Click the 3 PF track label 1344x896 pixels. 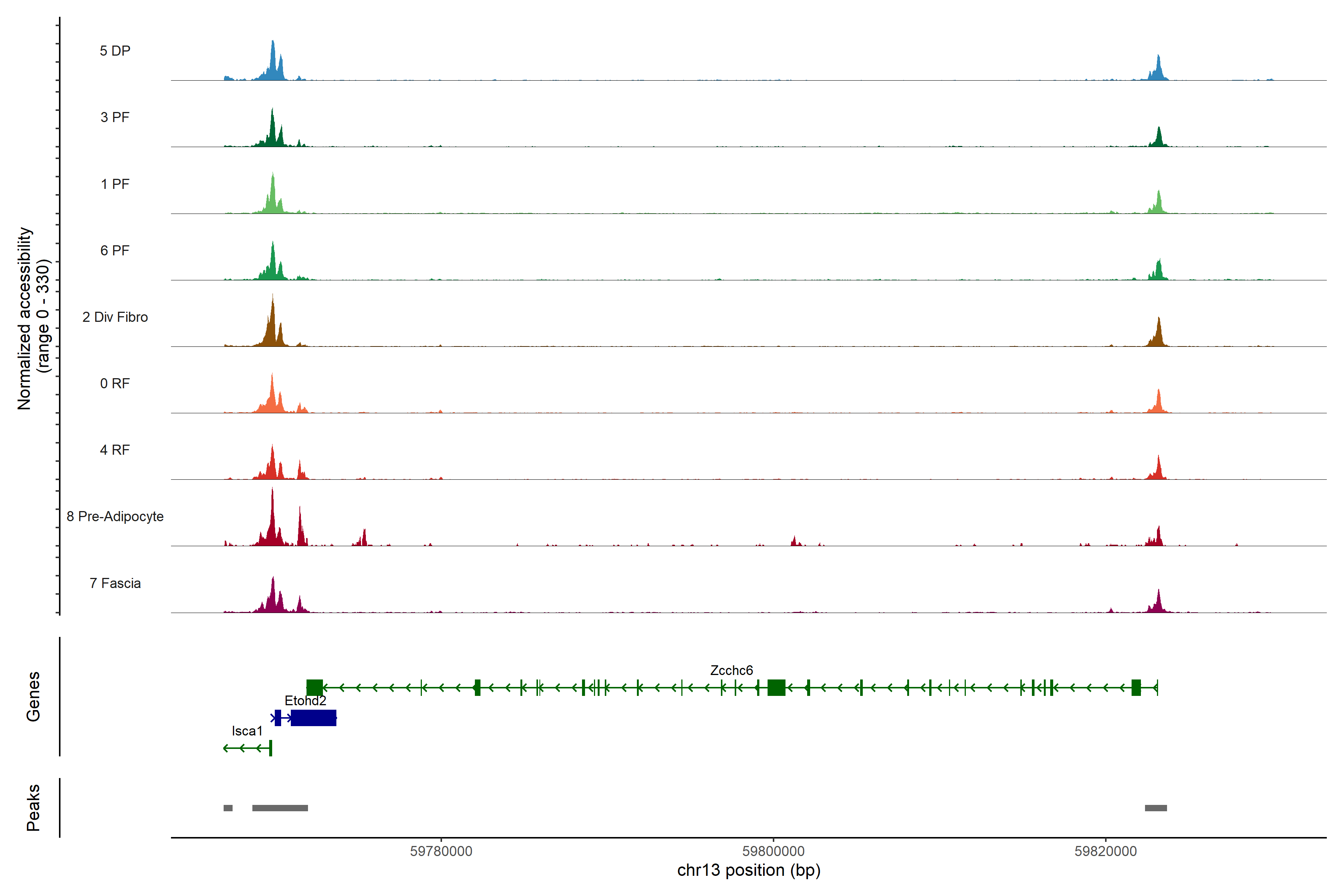coord(115,117)
